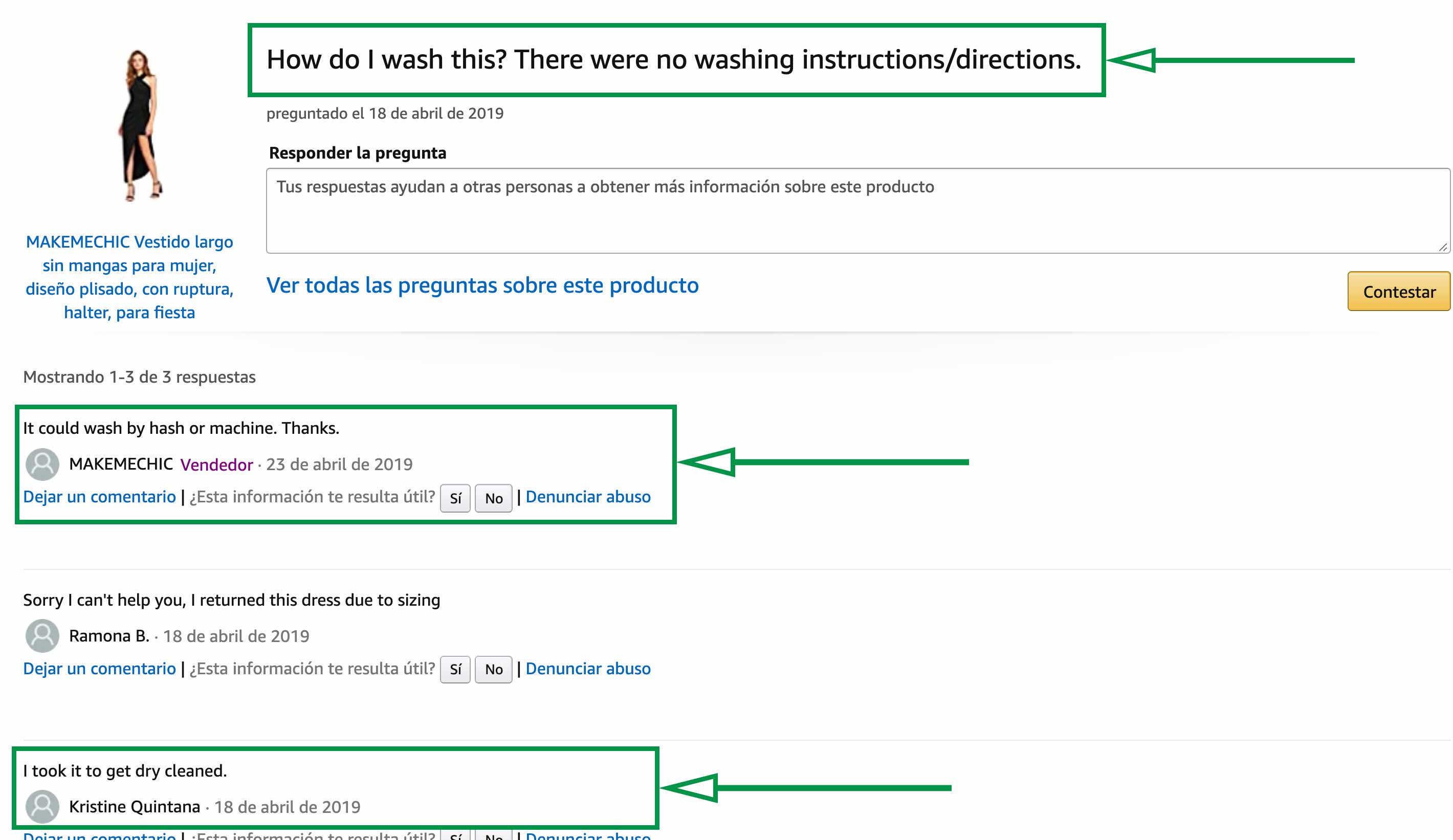Screen dimensions: 1453x840
Task: Select Ramona B. author name
Action: click(x=109, y=636)
